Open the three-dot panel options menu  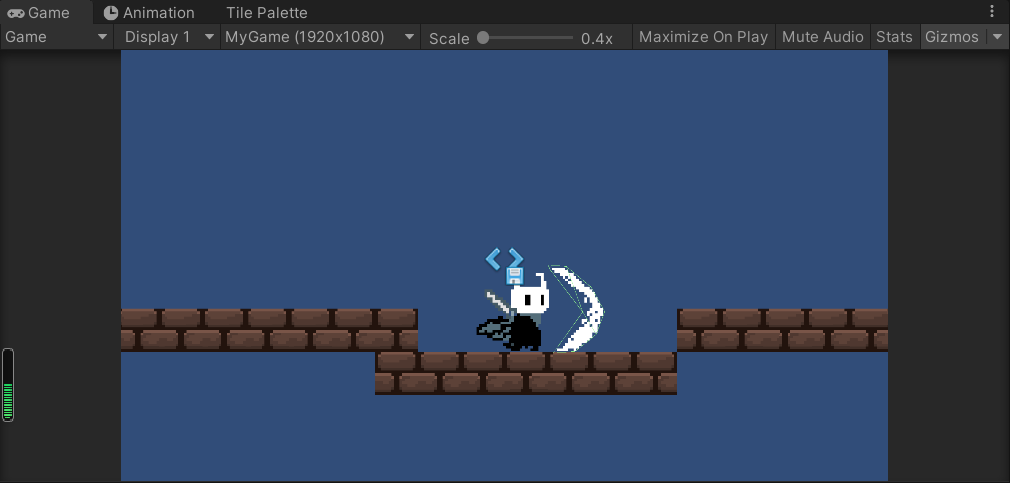click(992, 12)
